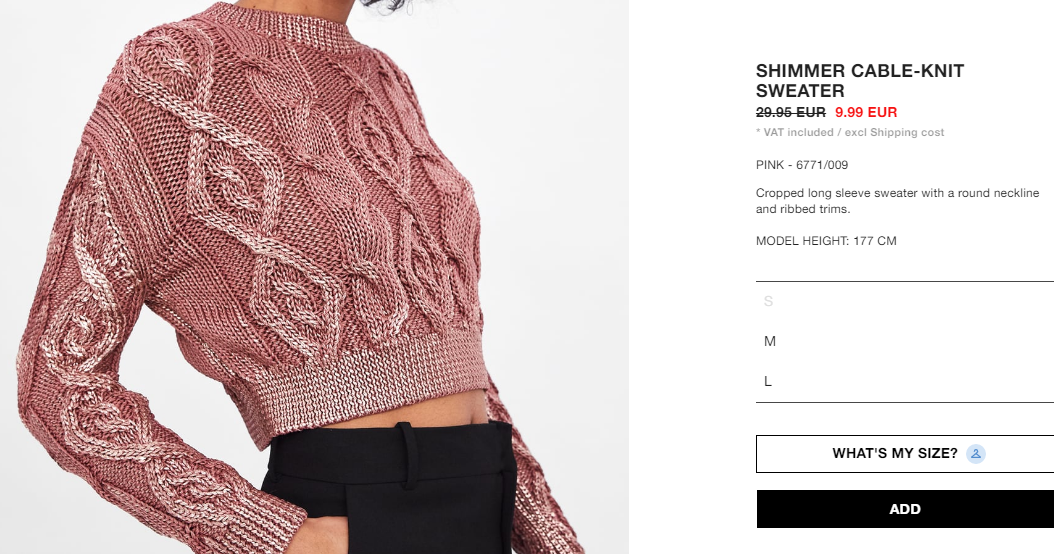
Task: Choose the greyed-out size S option
Action: 905,301
